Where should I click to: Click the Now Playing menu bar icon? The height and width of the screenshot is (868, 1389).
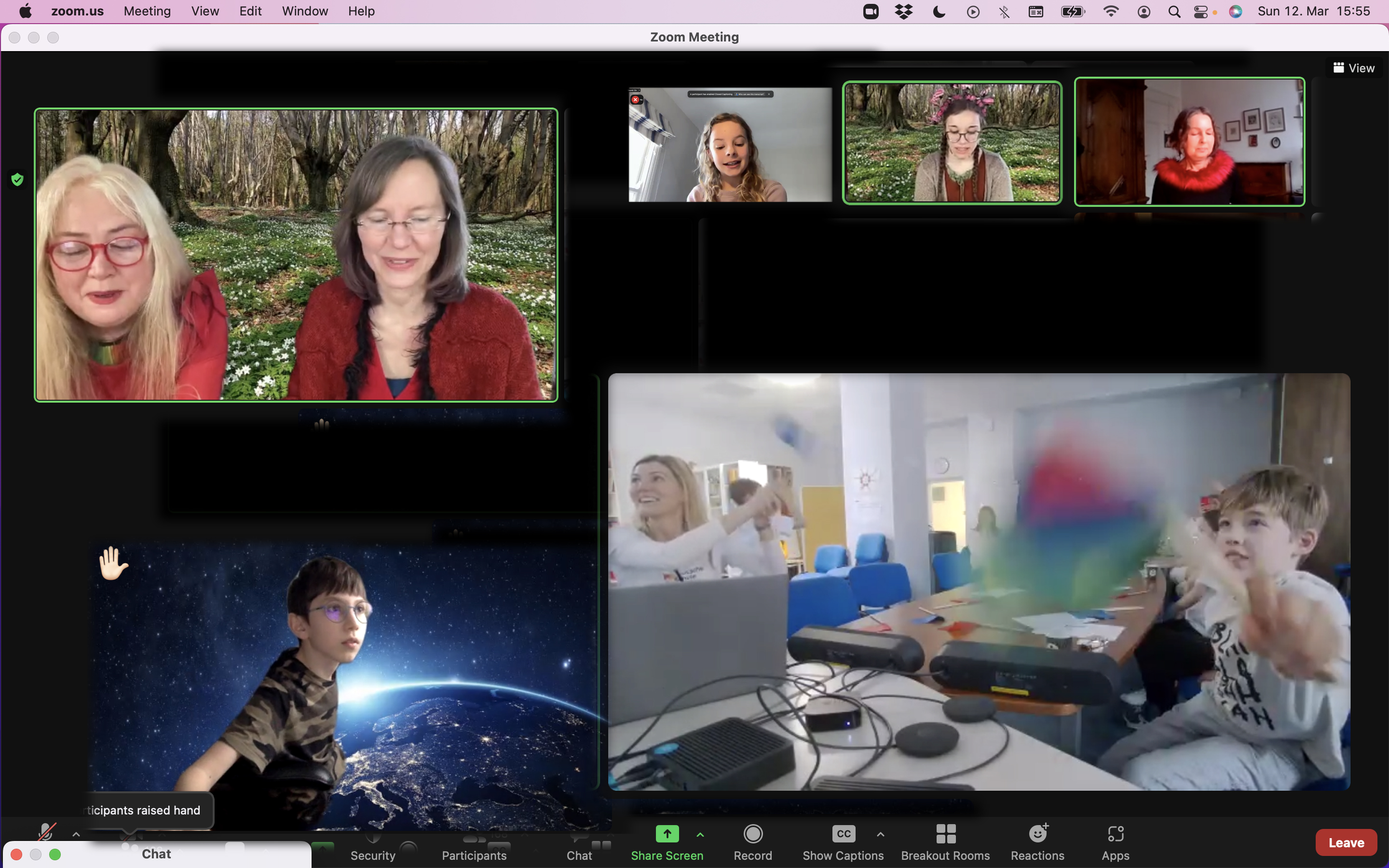973,12
